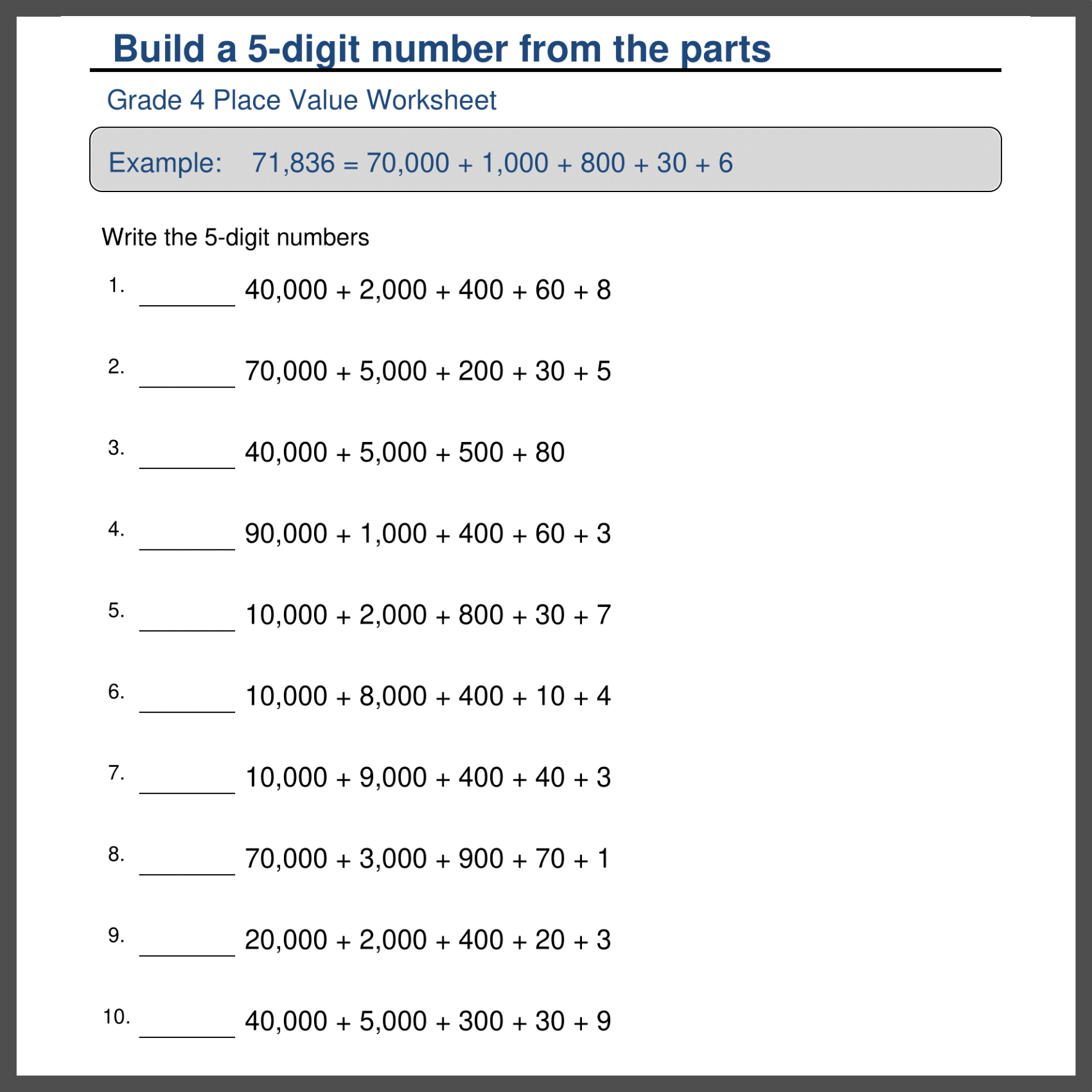Click the expression 90,000 + 1,000 + 400 + 60 + 3
1092x1092 pixels.
pos(428,534)
